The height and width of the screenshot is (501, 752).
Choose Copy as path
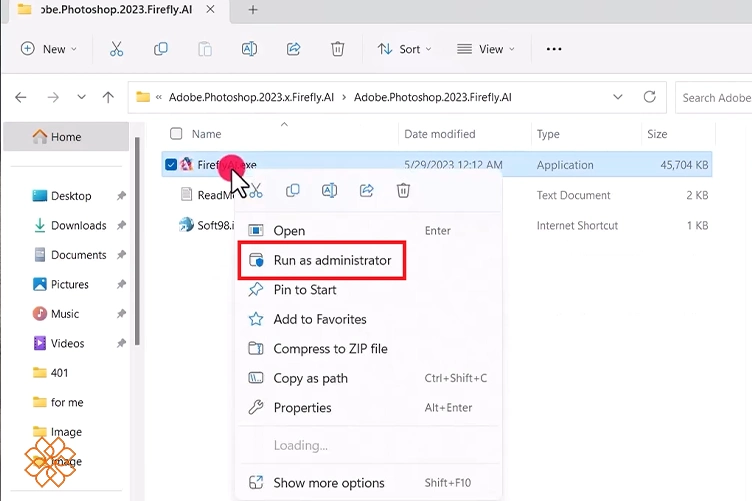click(x=369, y=378)
